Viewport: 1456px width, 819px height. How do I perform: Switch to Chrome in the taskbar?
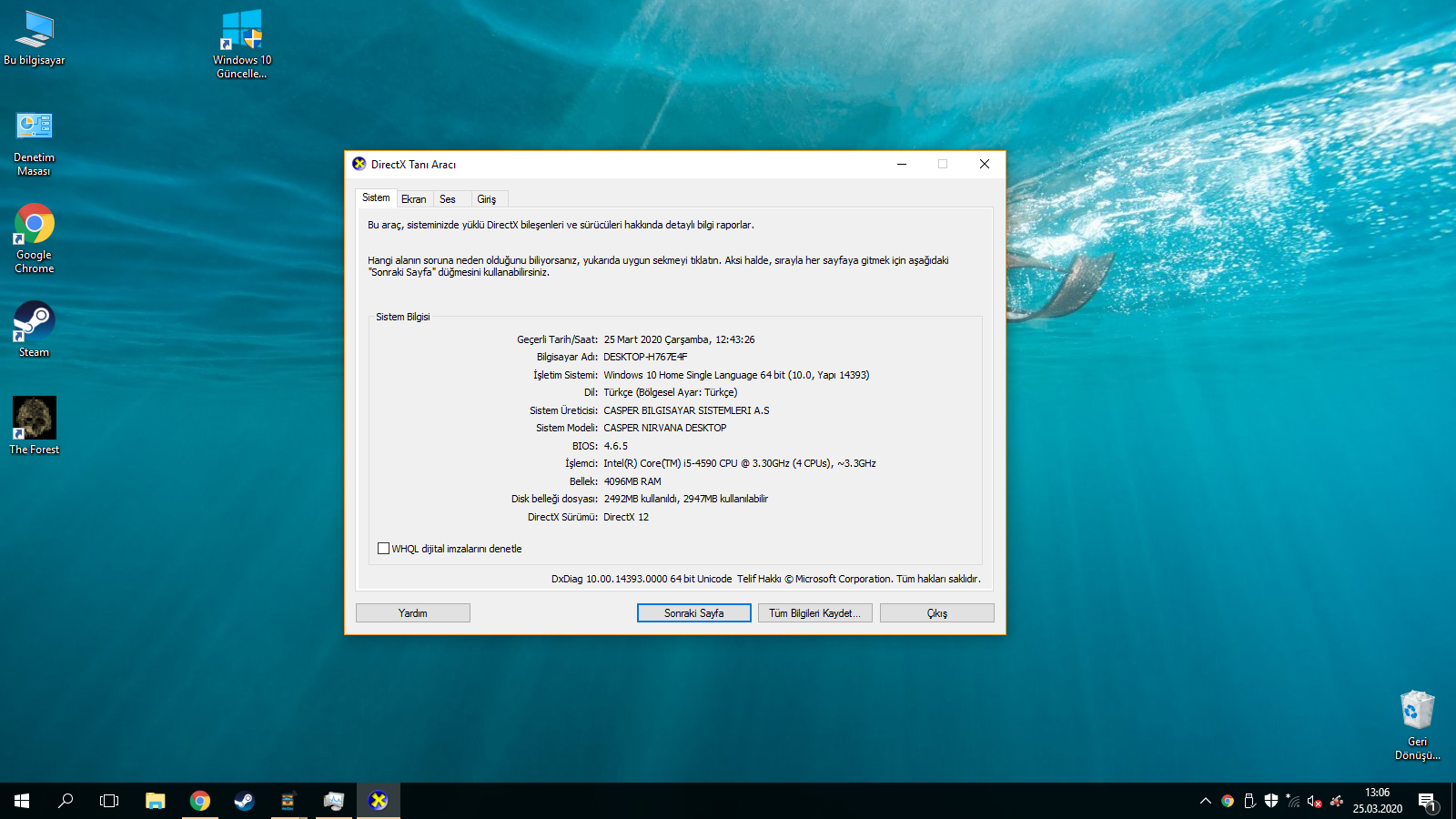pos(200,801)
